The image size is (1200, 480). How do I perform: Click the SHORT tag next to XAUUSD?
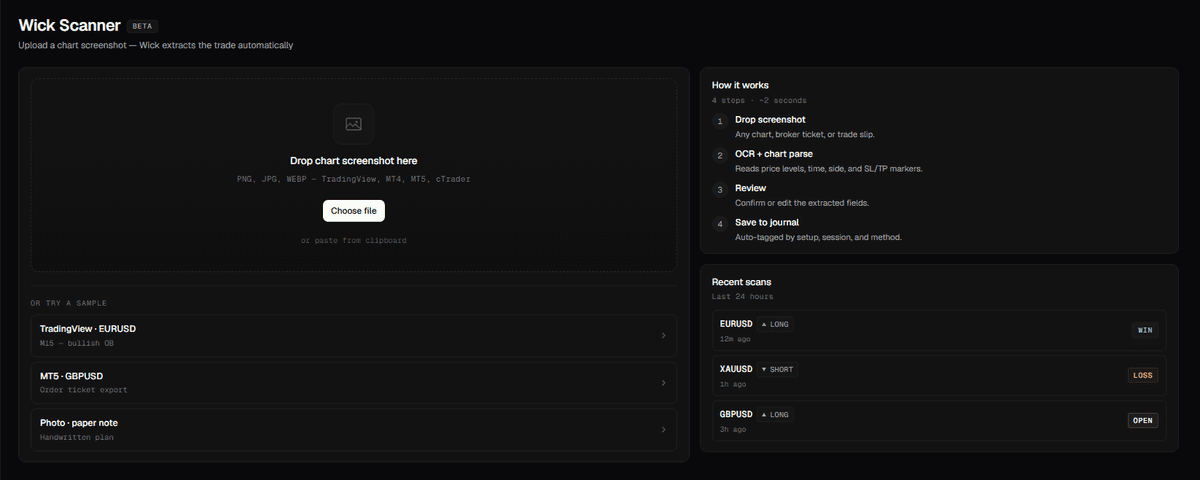tap(778, 369)
